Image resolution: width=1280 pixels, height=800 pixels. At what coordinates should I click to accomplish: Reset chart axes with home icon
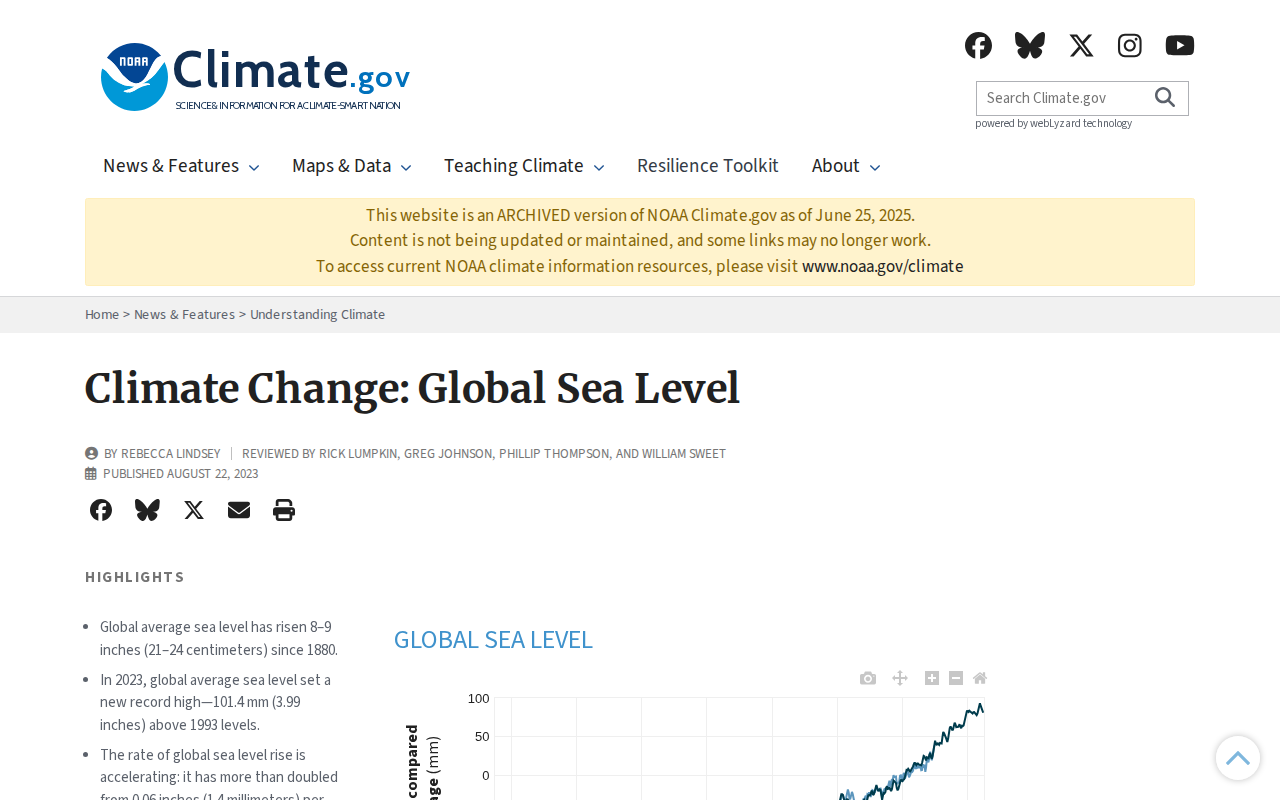(980, 678)
